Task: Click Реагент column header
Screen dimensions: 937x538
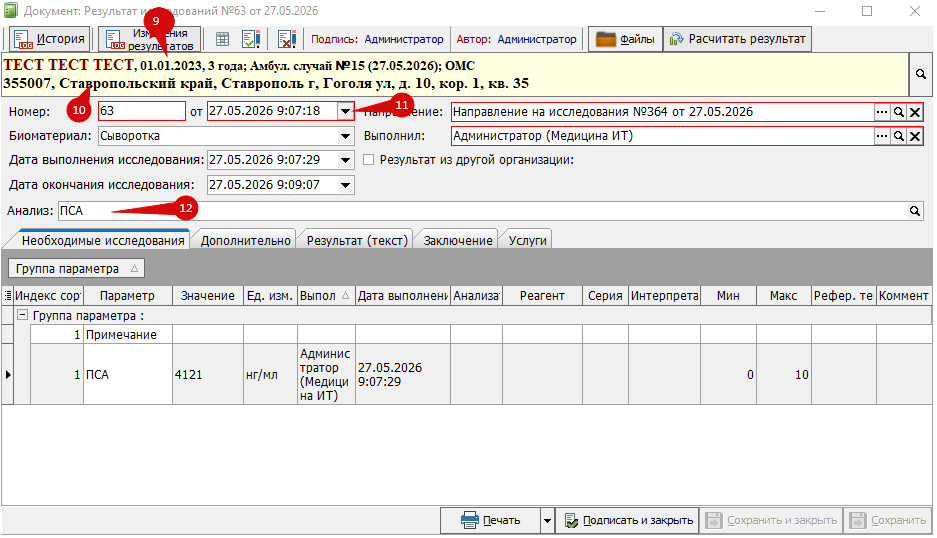Action: click(542, 296)
